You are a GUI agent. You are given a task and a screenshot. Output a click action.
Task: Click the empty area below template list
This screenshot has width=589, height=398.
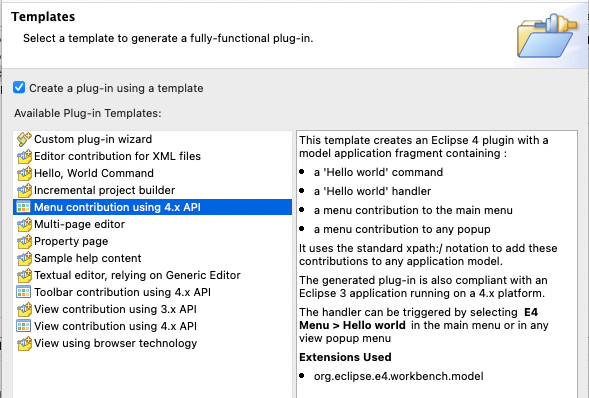click(152, 374)
